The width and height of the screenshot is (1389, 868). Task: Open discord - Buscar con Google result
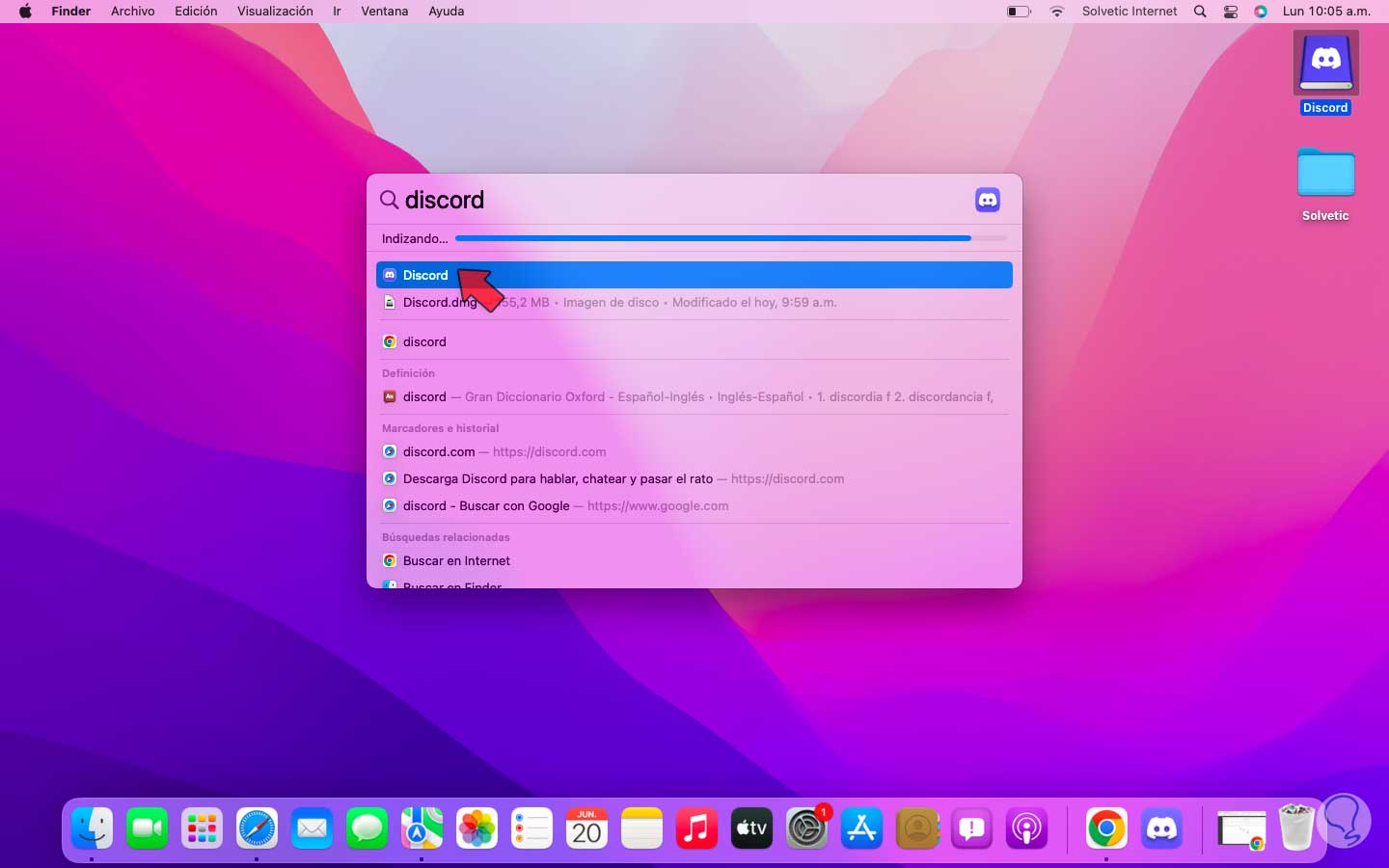[694, 505]
